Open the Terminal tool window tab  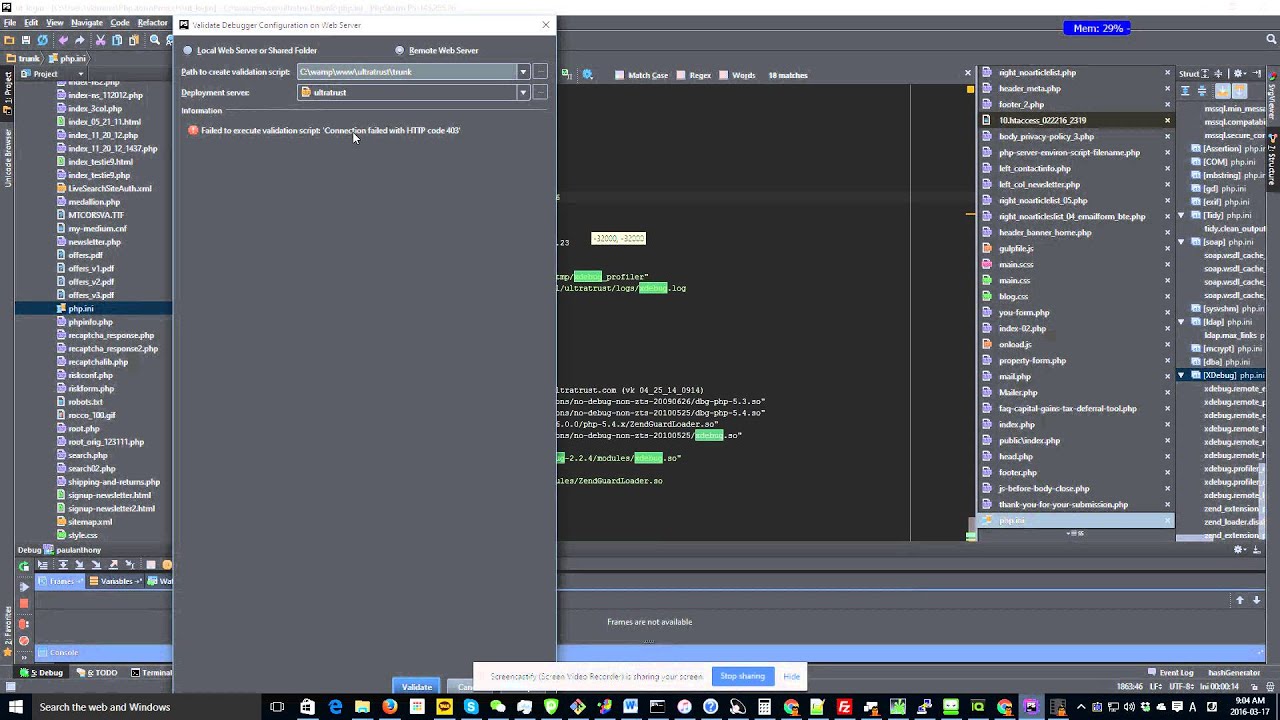tap(151, 673)
